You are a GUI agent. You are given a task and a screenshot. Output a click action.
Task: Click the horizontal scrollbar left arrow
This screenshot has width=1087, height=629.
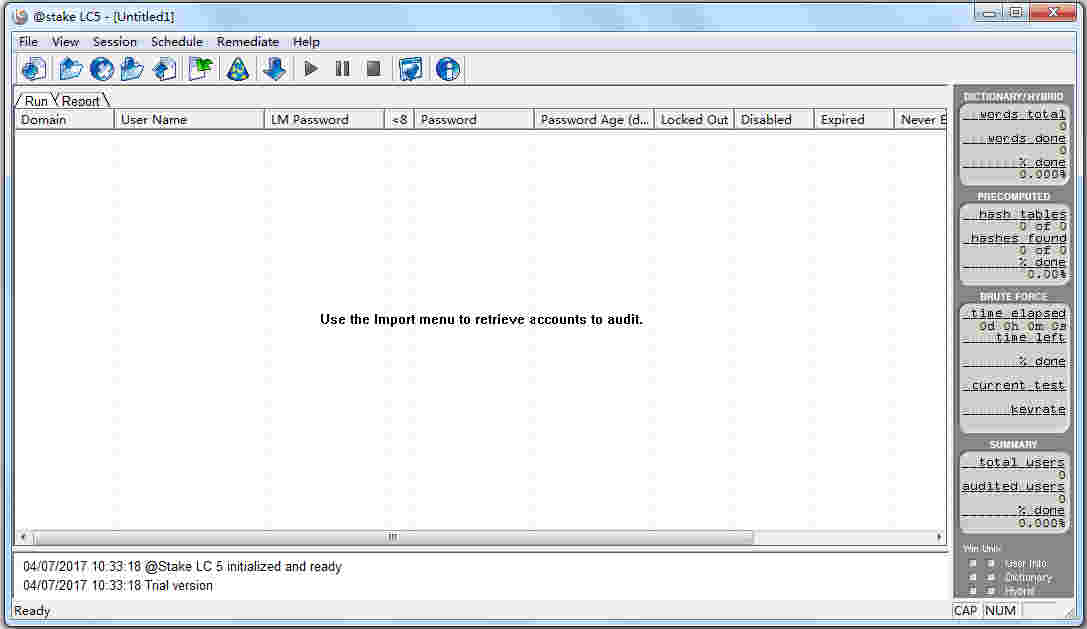coord(24,537)
